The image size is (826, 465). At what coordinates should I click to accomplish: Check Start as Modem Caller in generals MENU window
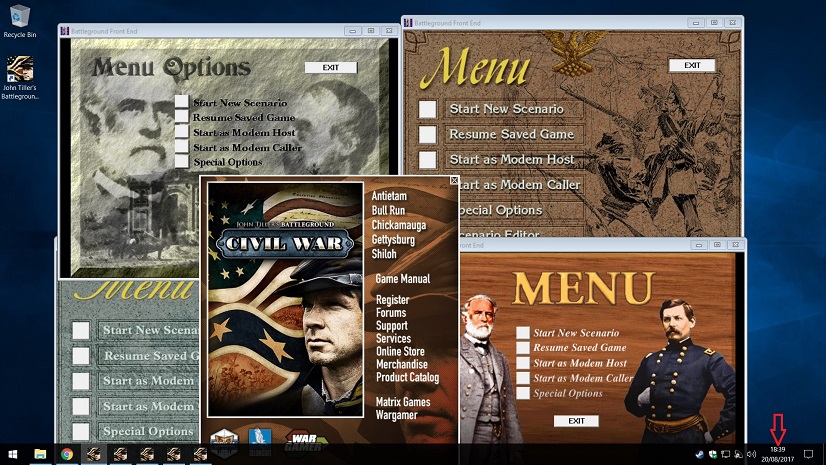pyautogui.click(x=523, y=378)
